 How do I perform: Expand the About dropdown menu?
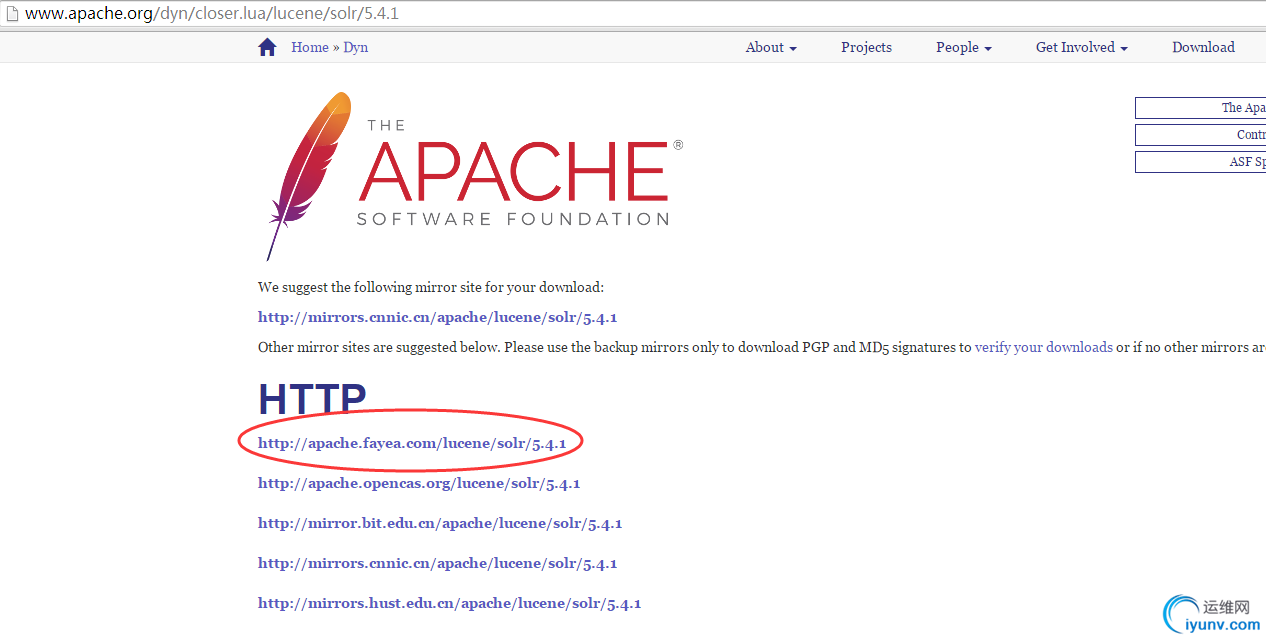[771, 47]
